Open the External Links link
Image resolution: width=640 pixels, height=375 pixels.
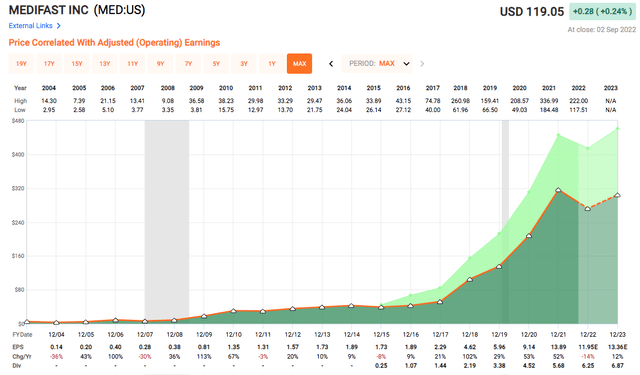pos(31,26)
